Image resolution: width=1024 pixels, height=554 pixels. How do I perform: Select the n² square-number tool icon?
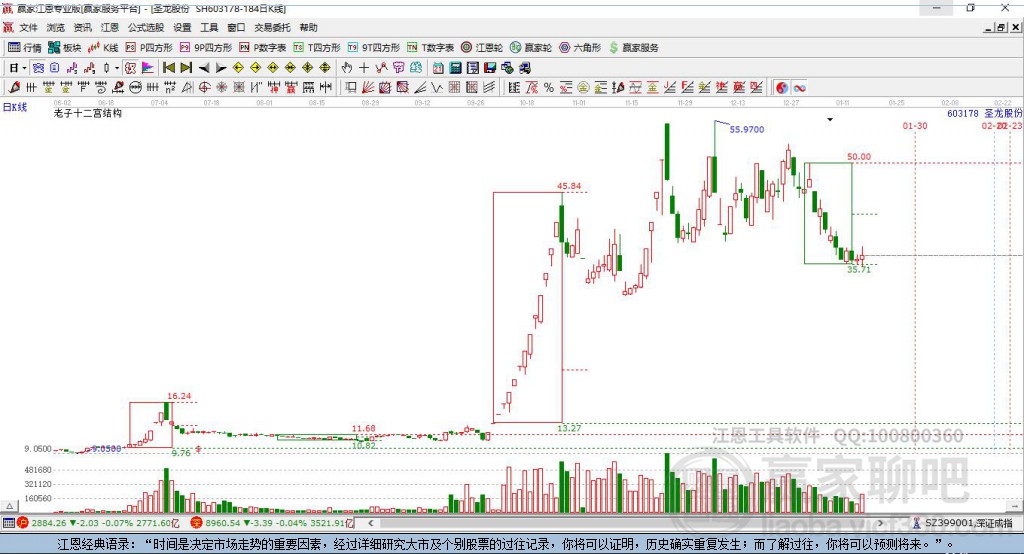[170, 88]
